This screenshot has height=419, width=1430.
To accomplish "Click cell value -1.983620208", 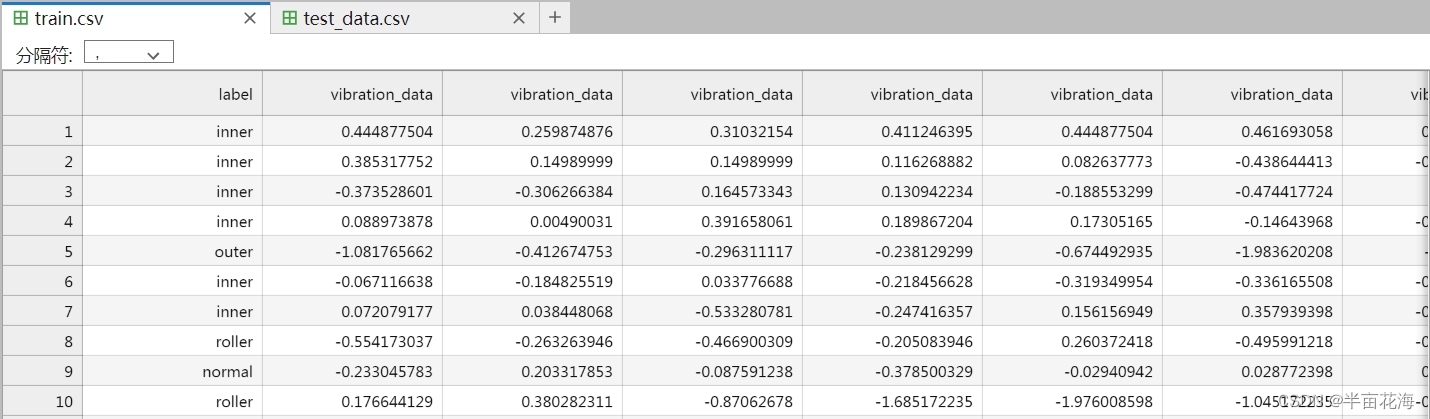I will [x=1252, y=251].
